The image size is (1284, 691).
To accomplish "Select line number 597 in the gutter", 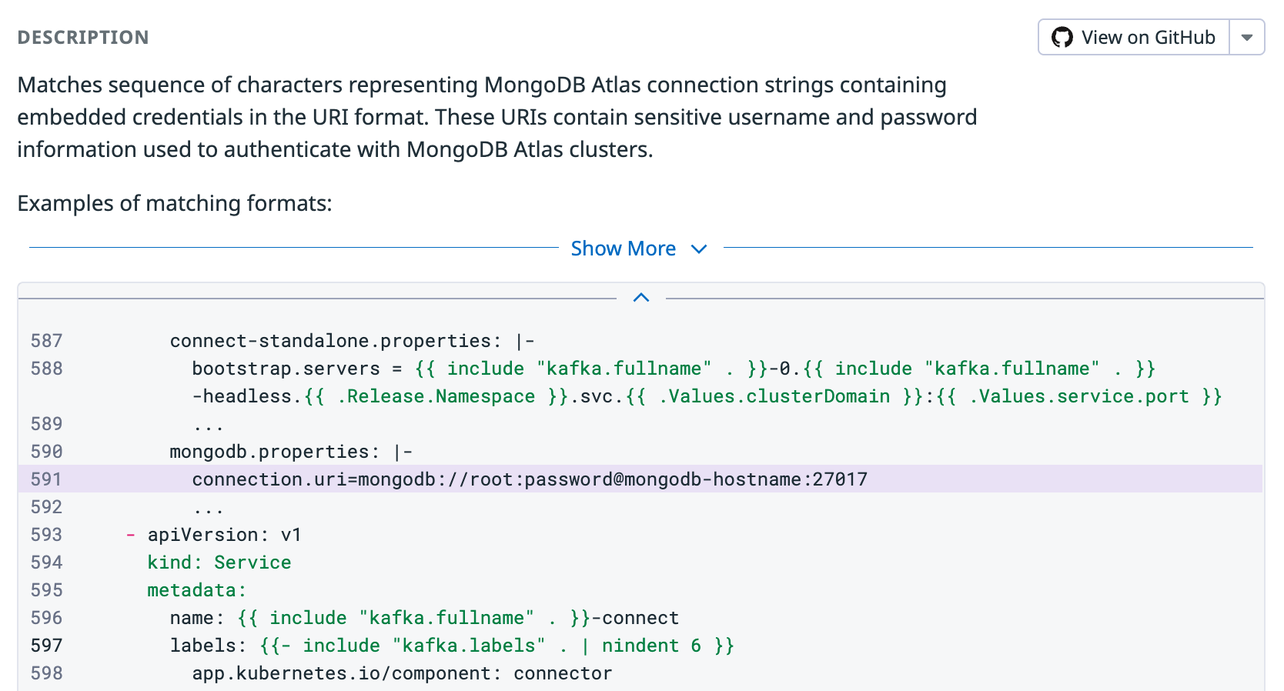I will (x=46, y=645).
